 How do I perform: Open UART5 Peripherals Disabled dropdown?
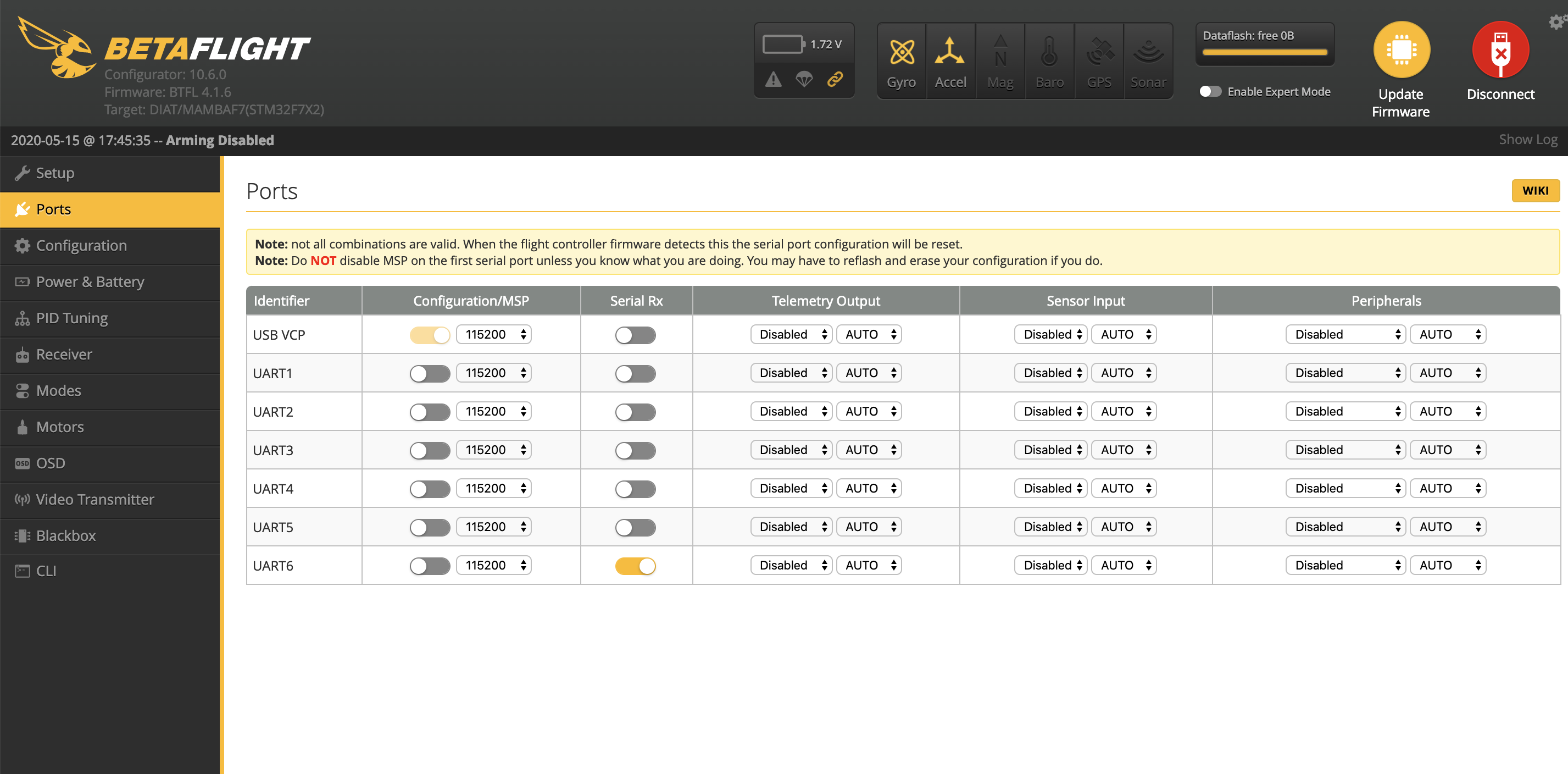pyautogui.click(x=1345, y=527)
